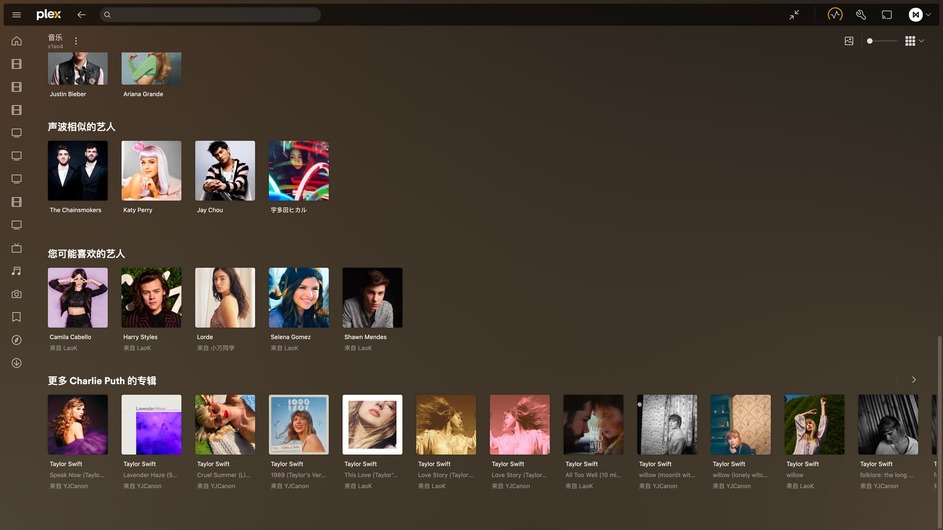Go back with the left arrow
The image size is (943, 530).
81,14
